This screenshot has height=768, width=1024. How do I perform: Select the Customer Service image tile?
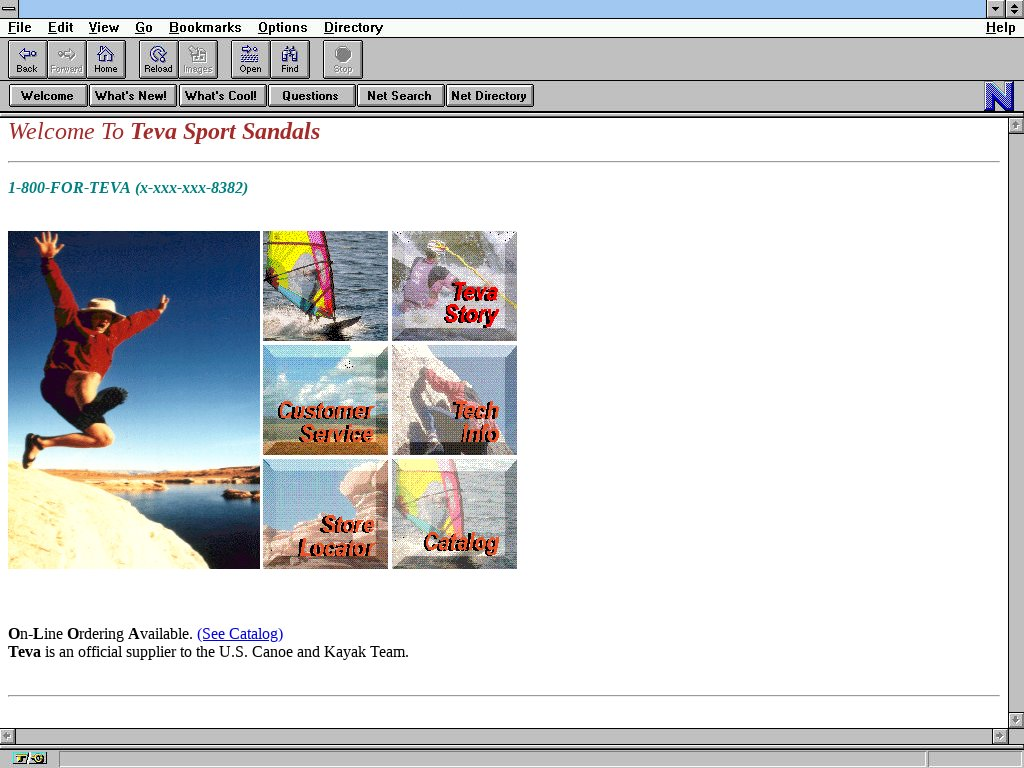click(x=325, y=400)
